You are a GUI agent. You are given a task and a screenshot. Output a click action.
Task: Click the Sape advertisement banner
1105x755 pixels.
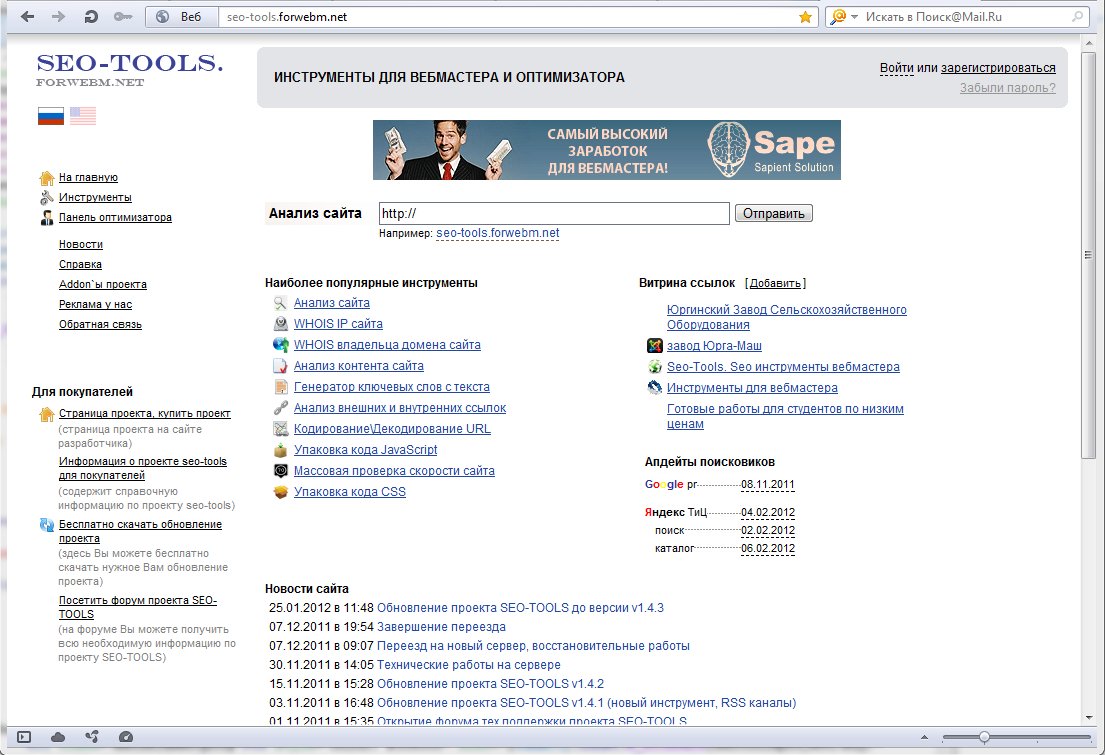[606, 150]
